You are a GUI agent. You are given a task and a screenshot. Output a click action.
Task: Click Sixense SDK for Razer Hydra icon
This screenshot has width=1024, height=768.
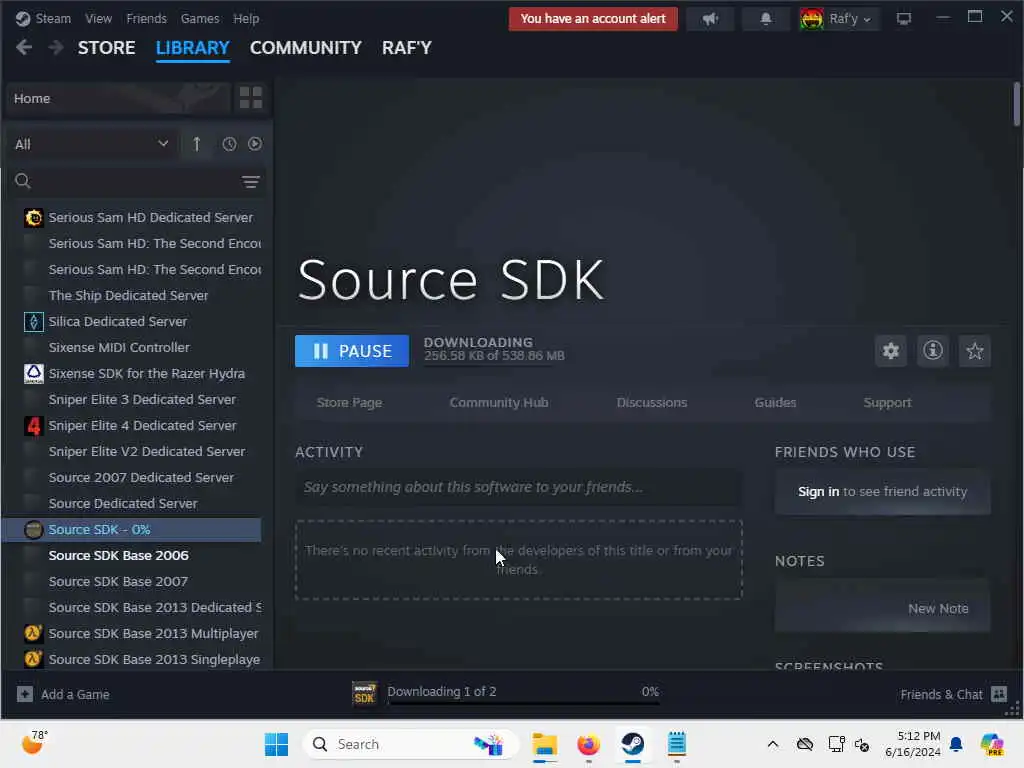33,374
